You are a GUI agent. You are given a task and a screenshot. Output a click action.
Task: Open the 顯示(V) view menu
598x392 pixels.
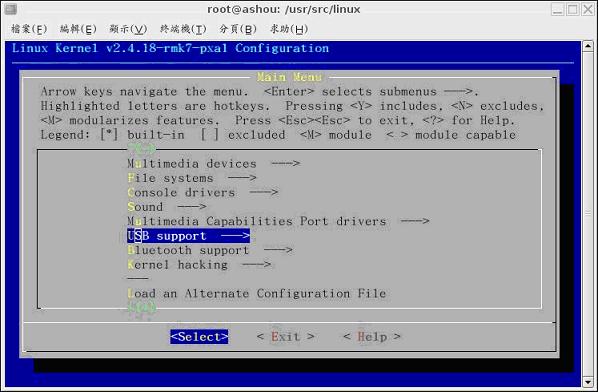click(128, 29)
